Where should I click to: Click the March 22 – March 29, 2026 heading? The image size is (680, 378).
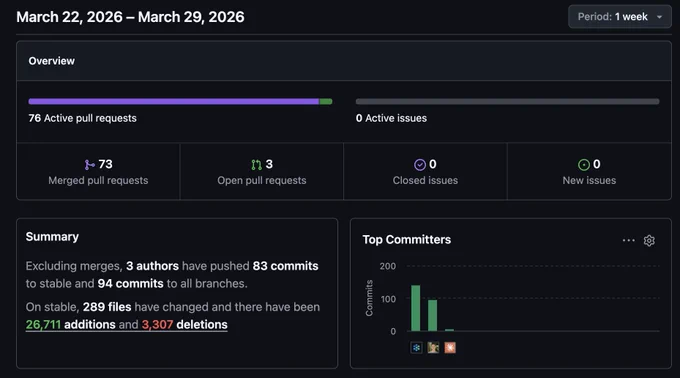tap(130, 17)
